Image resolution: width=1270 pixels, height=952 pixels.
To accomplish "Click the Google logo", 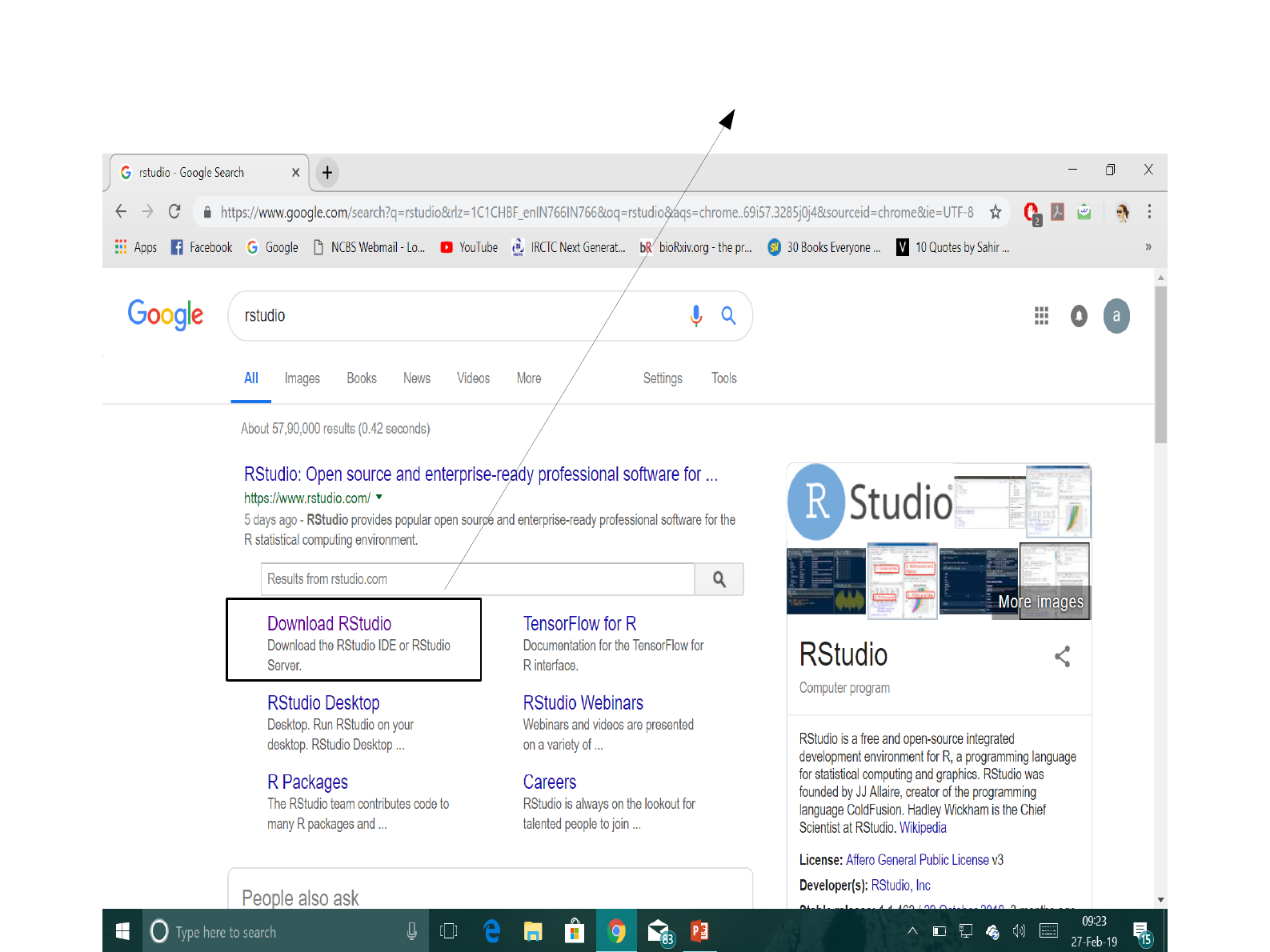I will coord(166,315).
